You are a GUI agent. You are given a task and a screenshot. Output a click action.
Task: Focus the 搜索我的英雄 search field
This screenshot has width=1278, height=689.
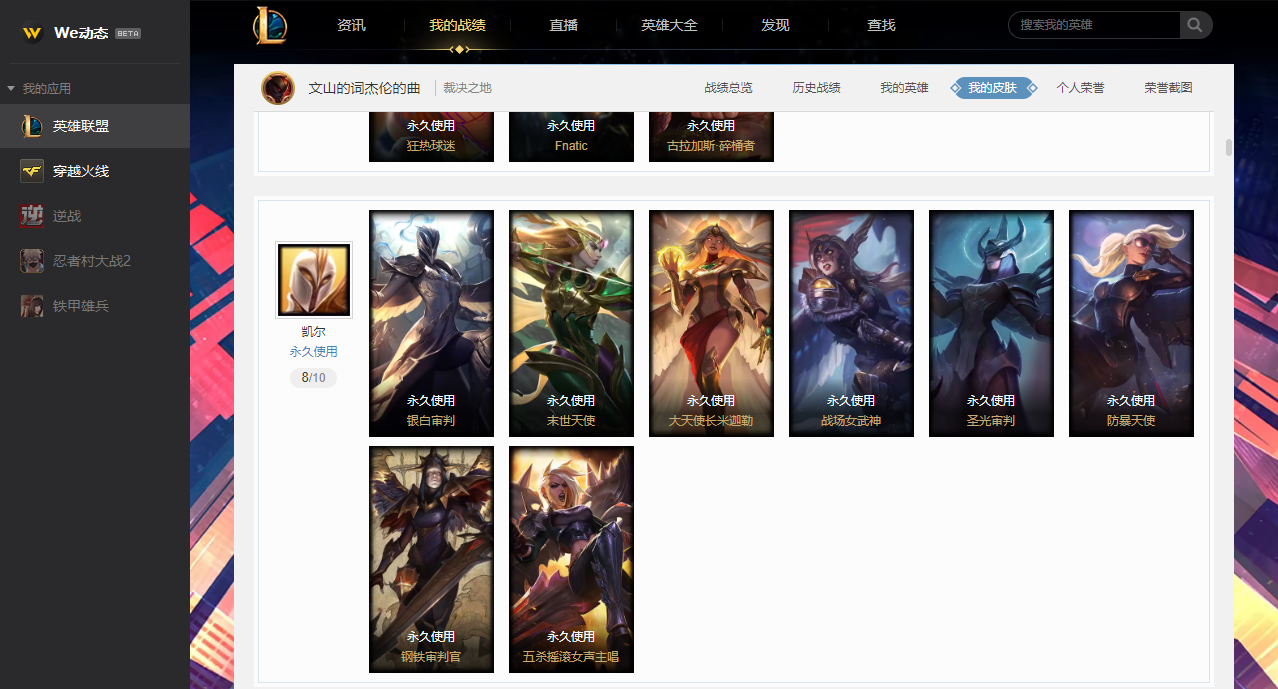click(1095, 25)
